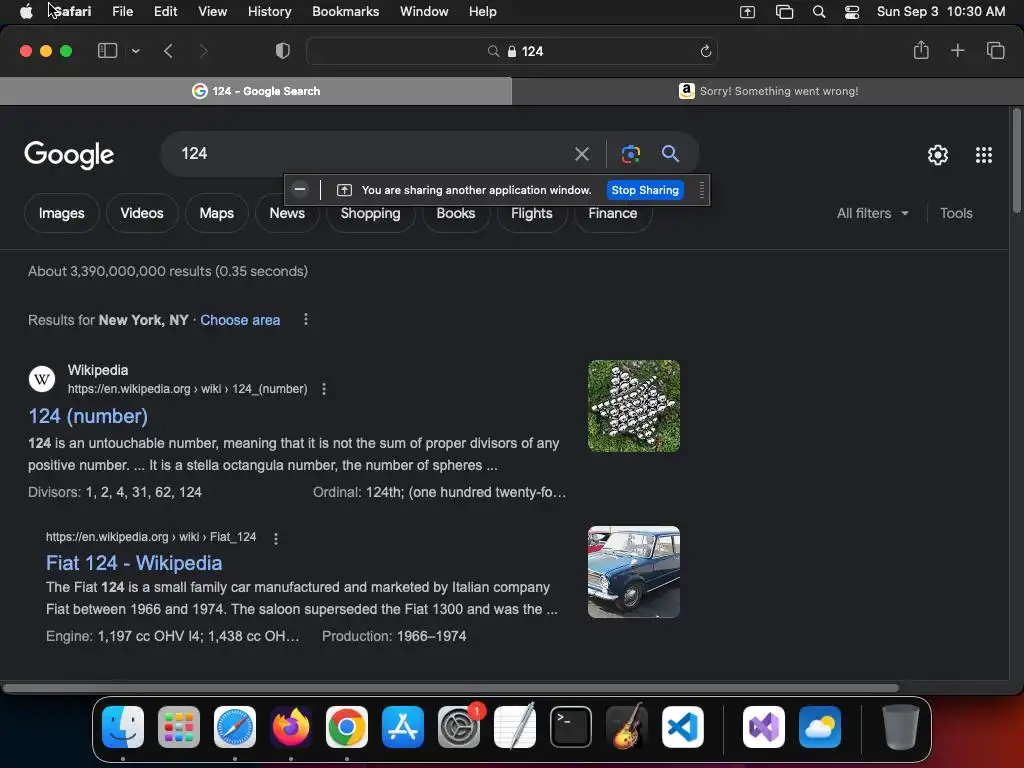Open Visual Studio Code from the Dock

tap(682, 727)
